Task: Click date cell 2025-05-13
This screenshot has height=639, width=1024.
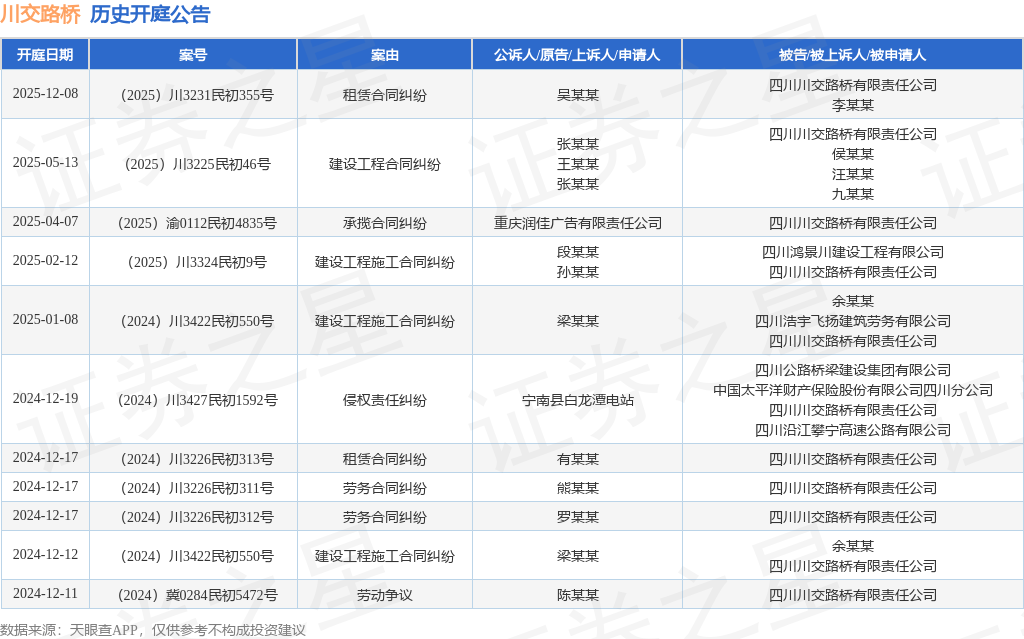Action: pos(45,162)
